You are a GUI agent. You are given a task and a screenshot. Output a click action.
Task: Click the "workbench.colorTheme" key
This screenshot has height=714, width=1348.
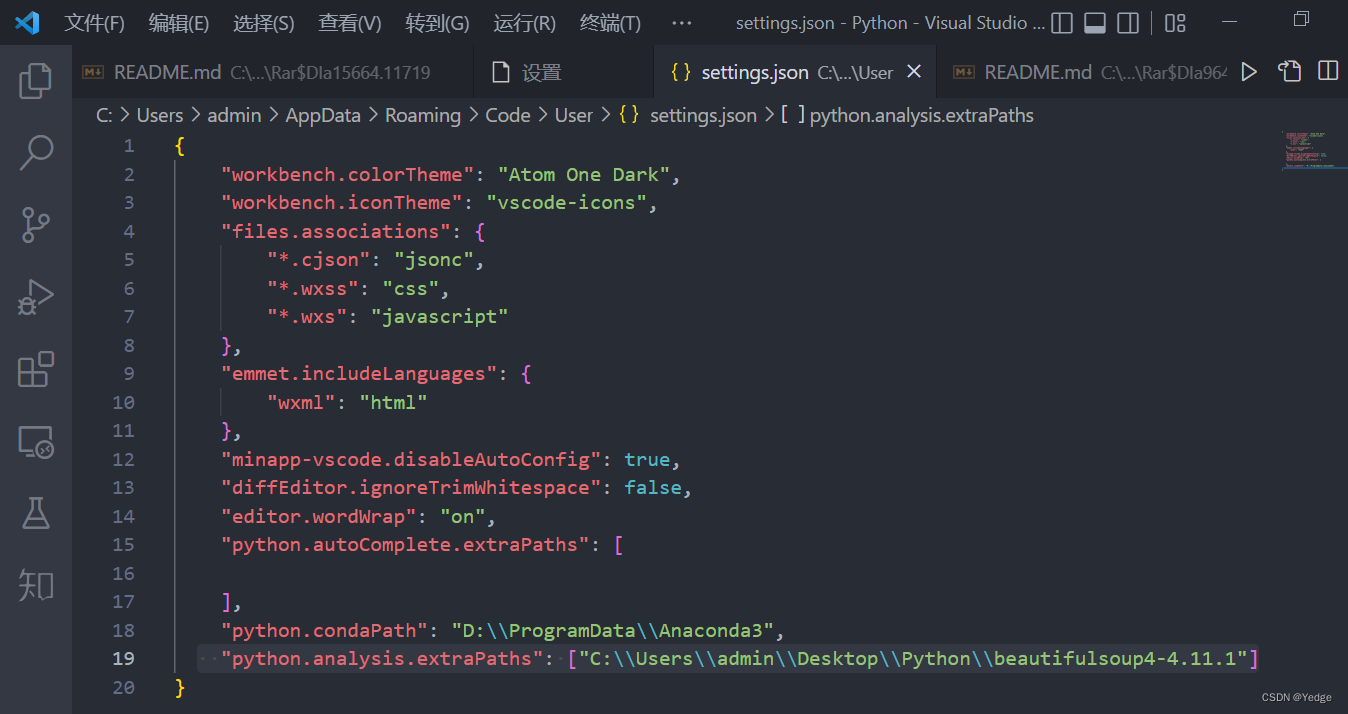347,174
